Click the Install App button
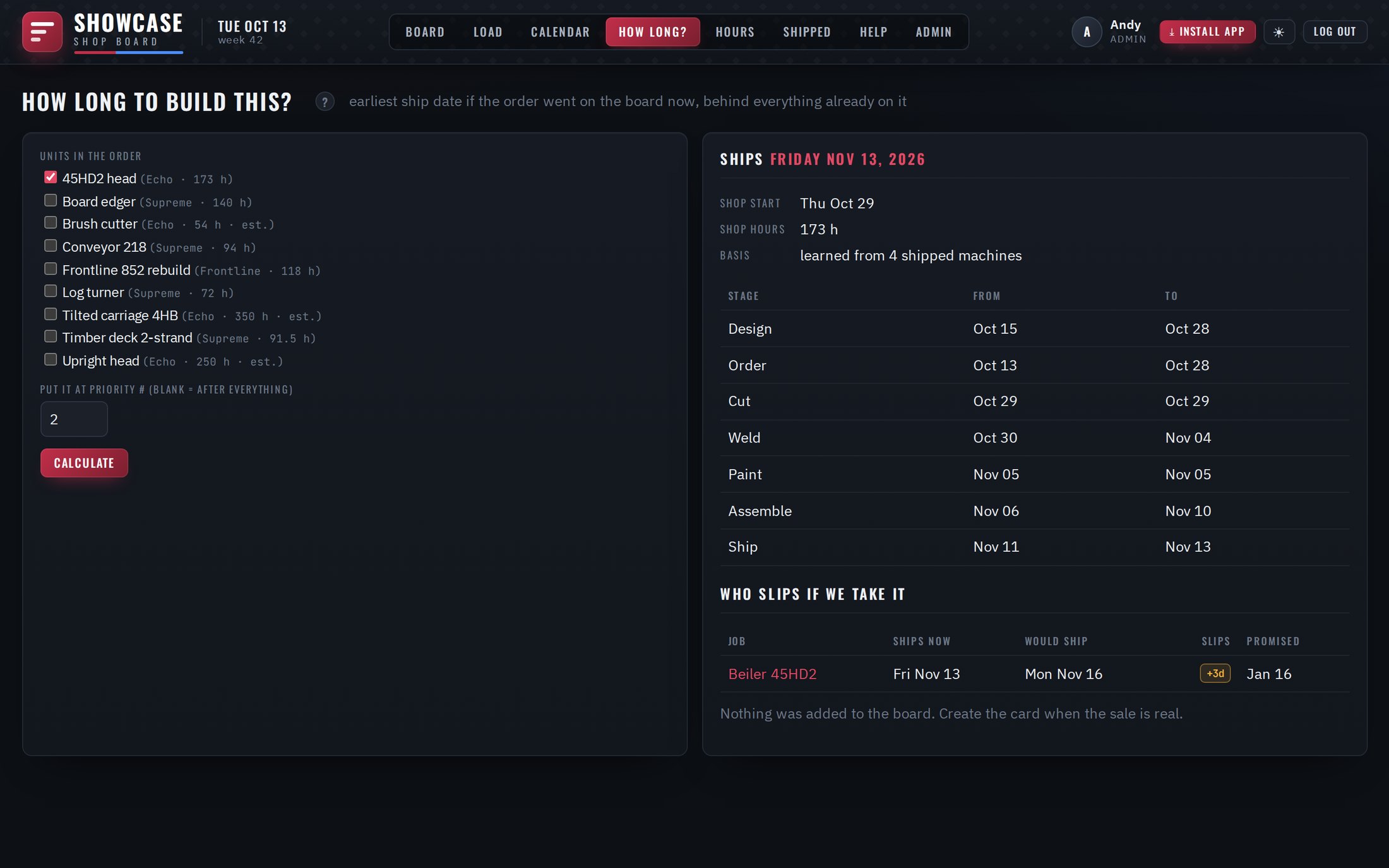The image size is (1389, 868). click(1207, 32)
